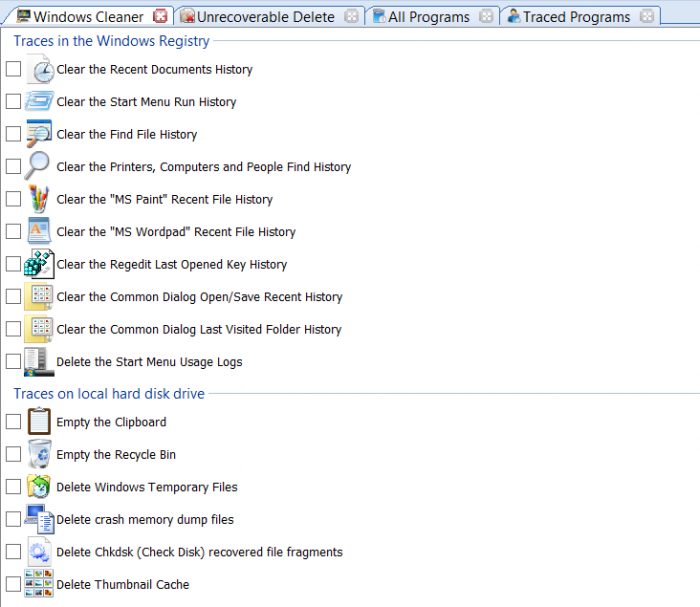
Task: Check Clear the Recent Documents History
Action: point(13,69)
